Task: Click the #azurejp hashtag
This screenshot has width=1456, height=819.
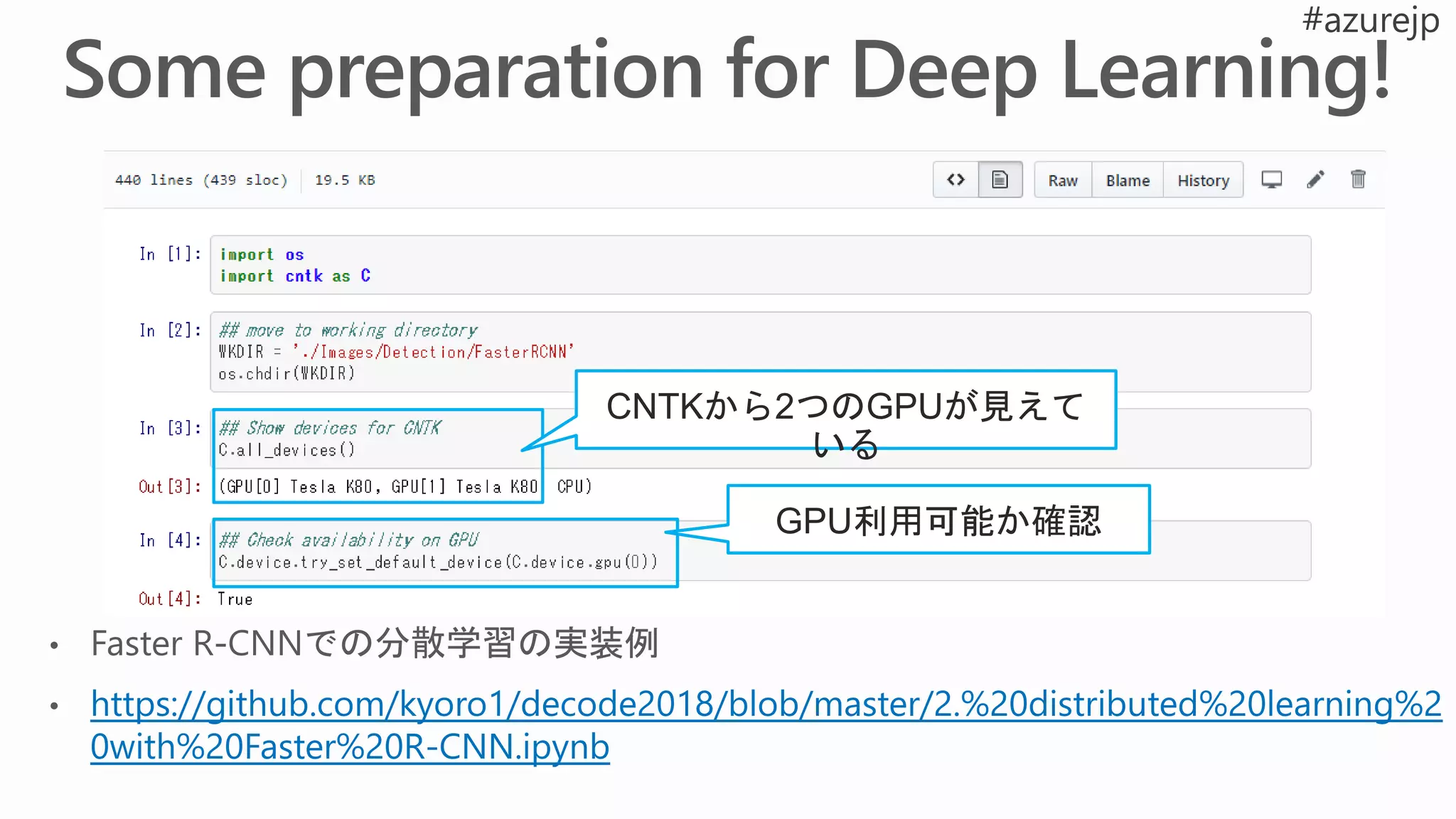Action: 1371,20
